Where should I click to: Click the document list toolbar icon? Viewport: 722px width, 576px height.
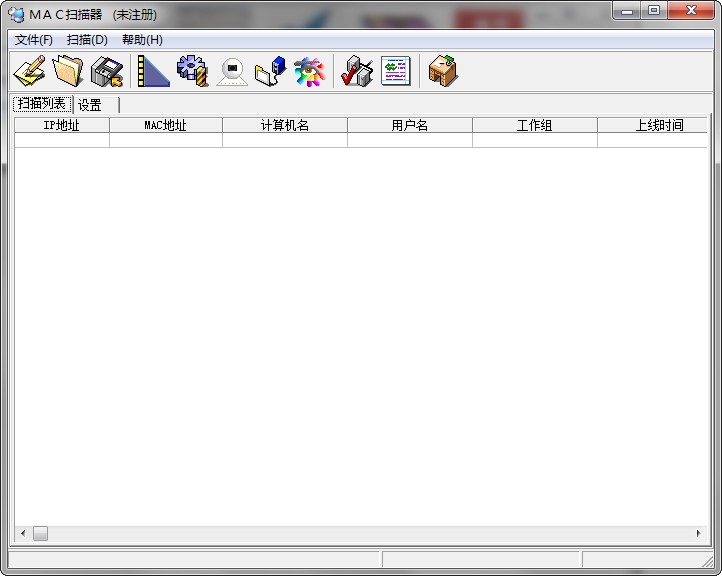tap(396, 71)
